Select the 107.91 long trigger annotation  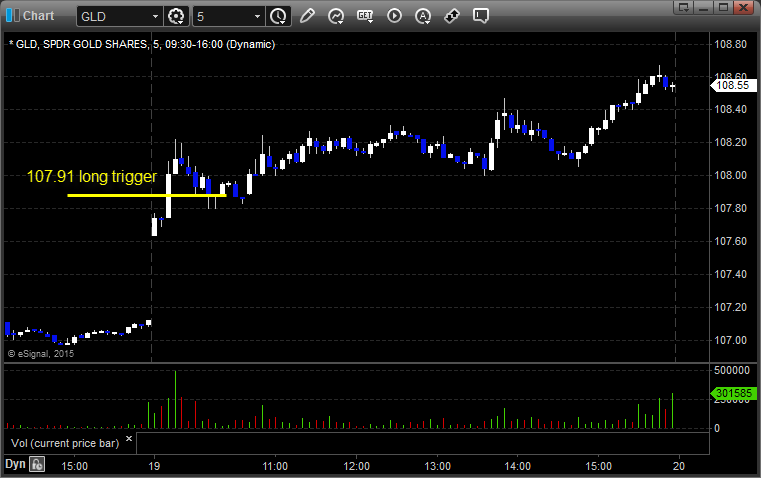[x=92, y=176]
